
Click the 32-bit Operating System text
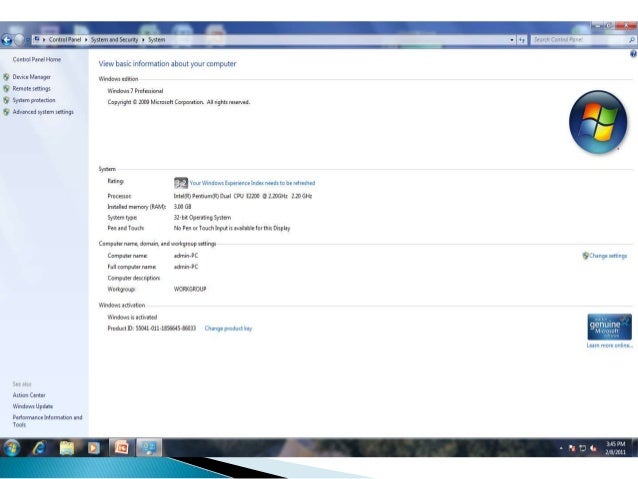[202, 218]
